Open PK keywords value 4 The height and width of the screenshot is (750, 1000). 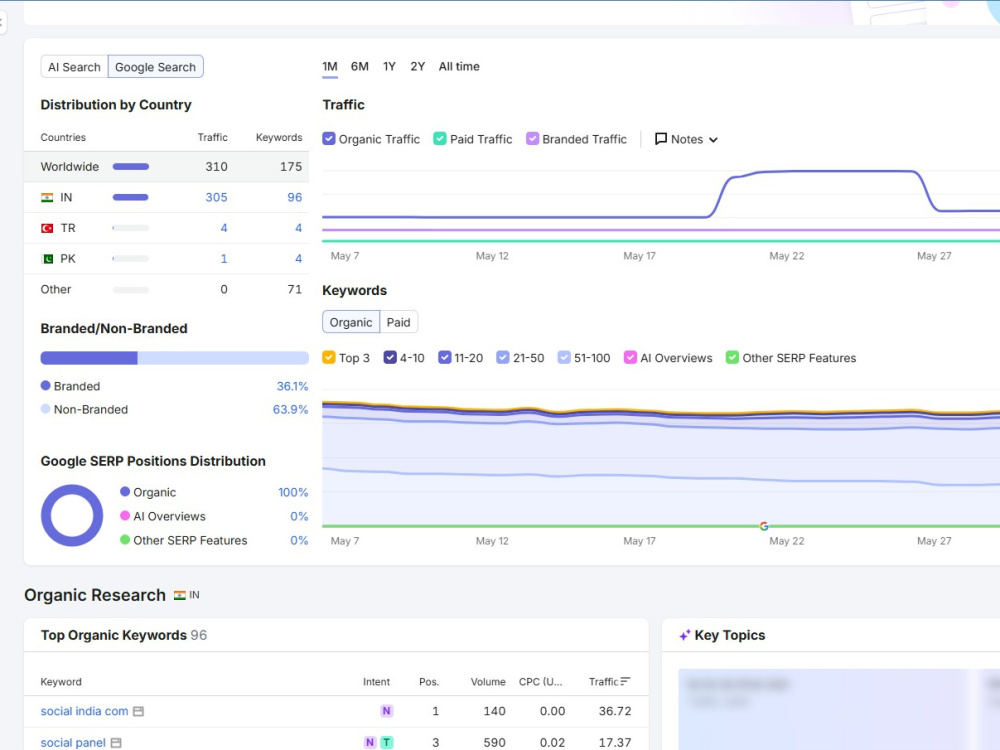pyautogui.click(x=298, y=259)
